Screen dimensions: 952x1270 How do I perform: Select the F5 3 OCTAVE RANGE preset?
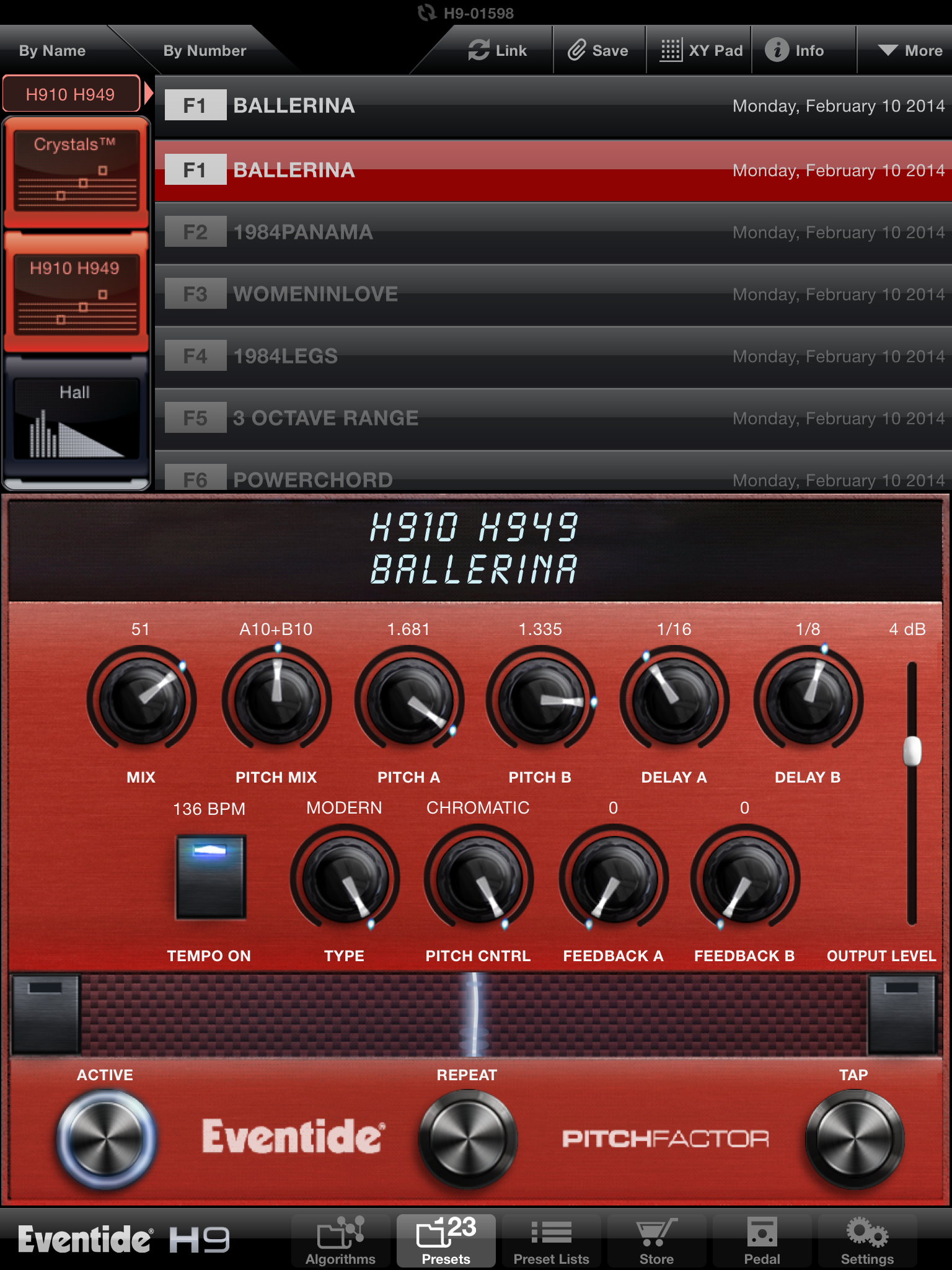pos(553,419)
